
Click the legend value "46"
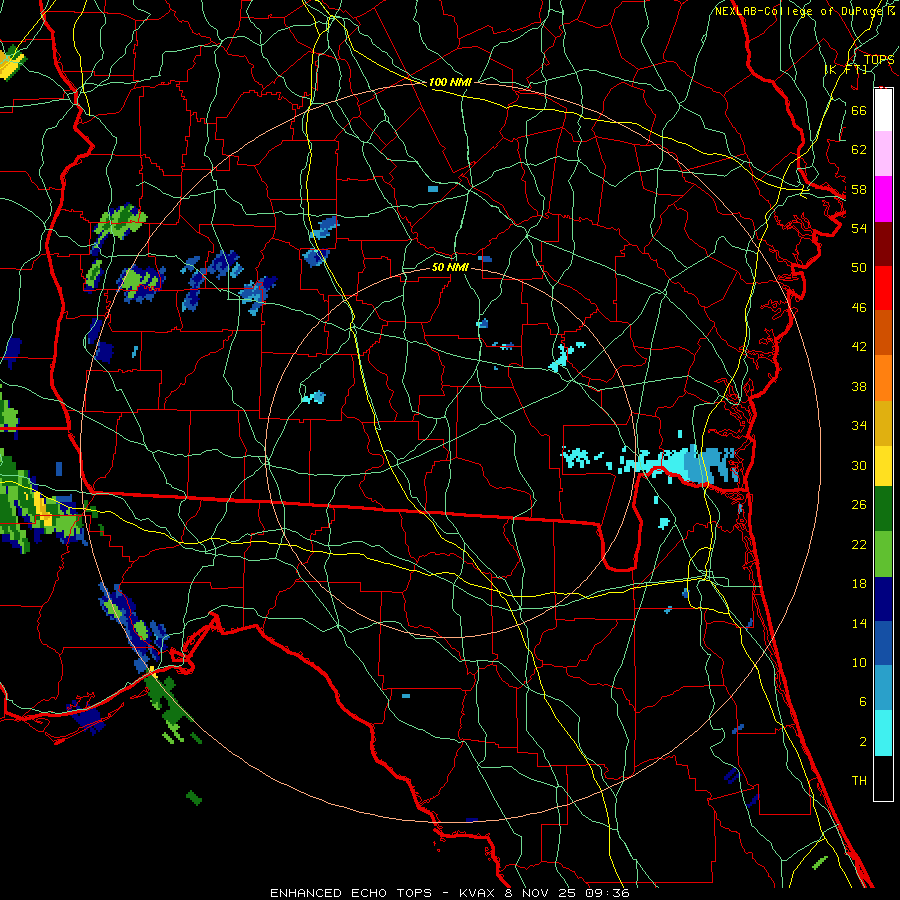(x=859, y=308)
